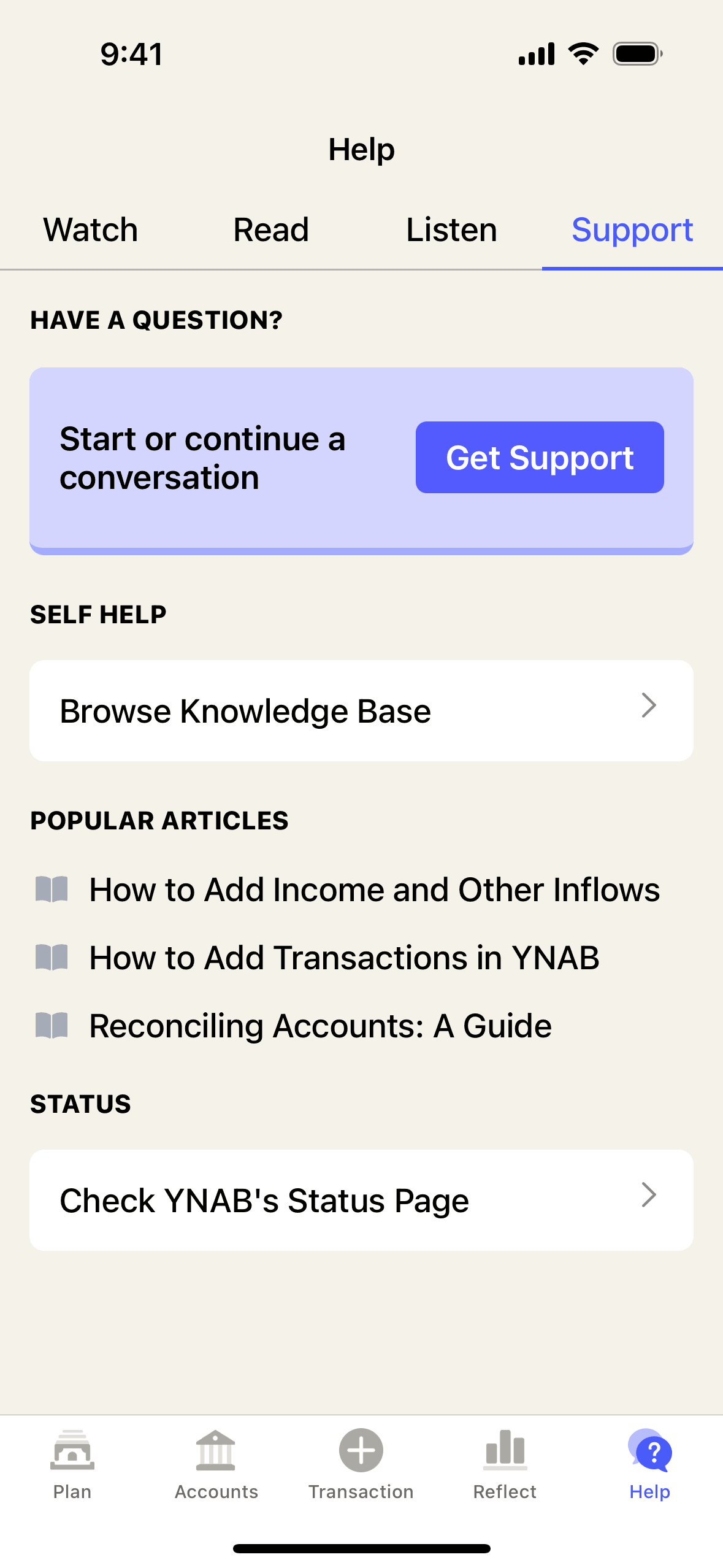Tap the add Transaction plus icon
The height and width of the screenshot is (1568, 723).
point(361,1450)
